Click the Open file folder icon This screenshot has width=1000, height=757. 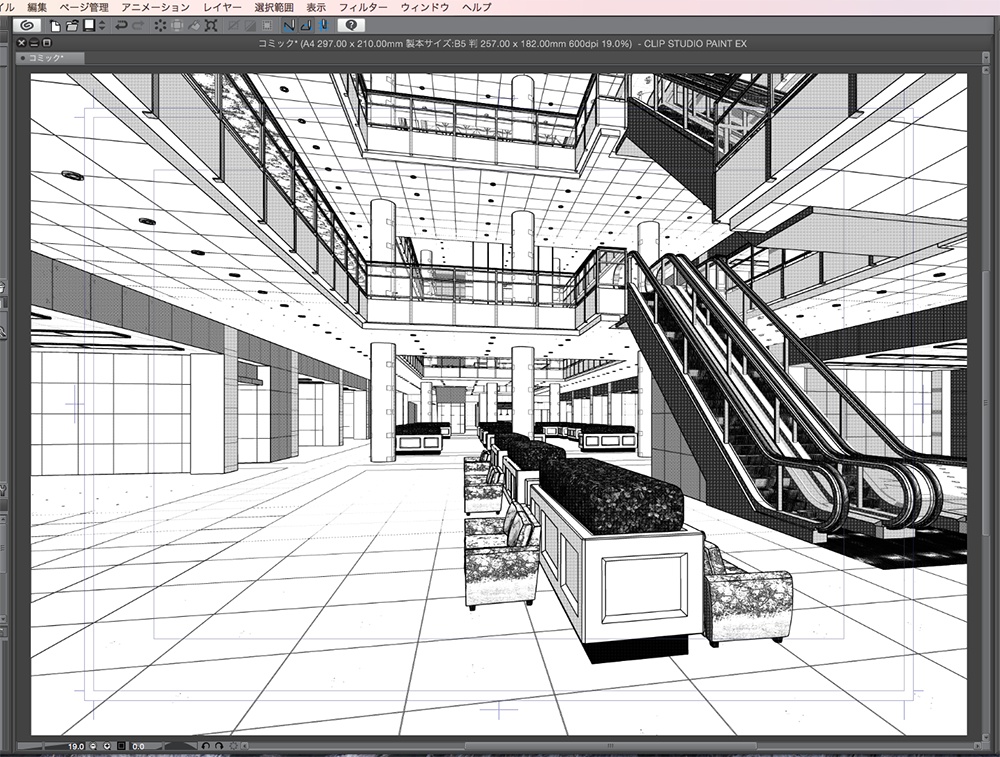pyautogui.click(x=72, y=26)
